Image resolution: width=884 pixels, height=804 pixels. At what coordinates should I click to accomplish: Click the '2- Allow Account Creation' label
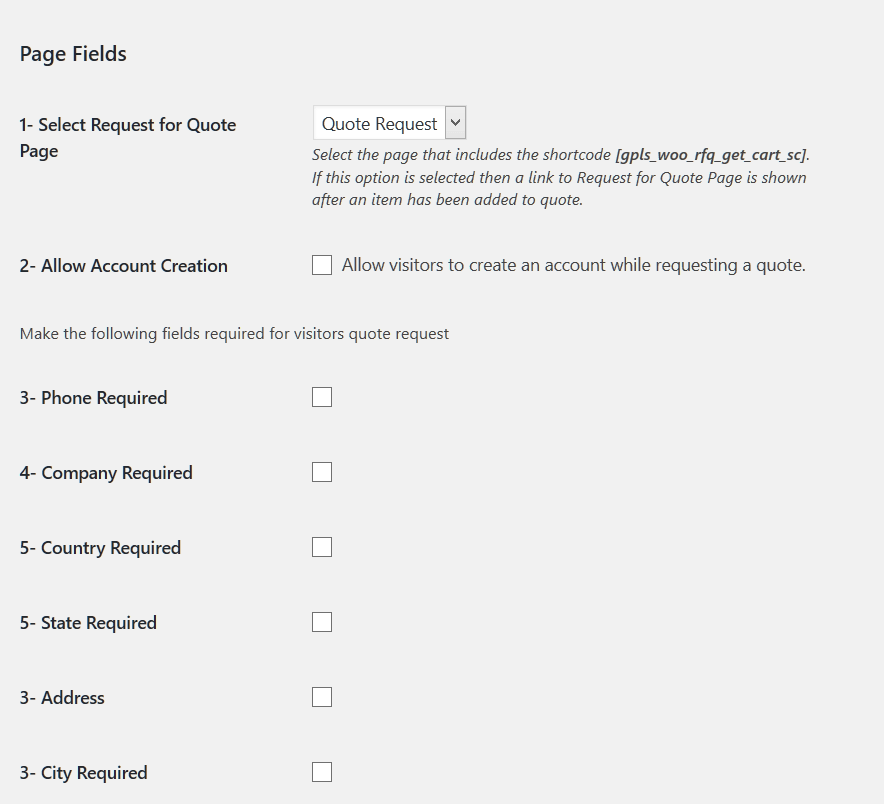pos(123,266)
